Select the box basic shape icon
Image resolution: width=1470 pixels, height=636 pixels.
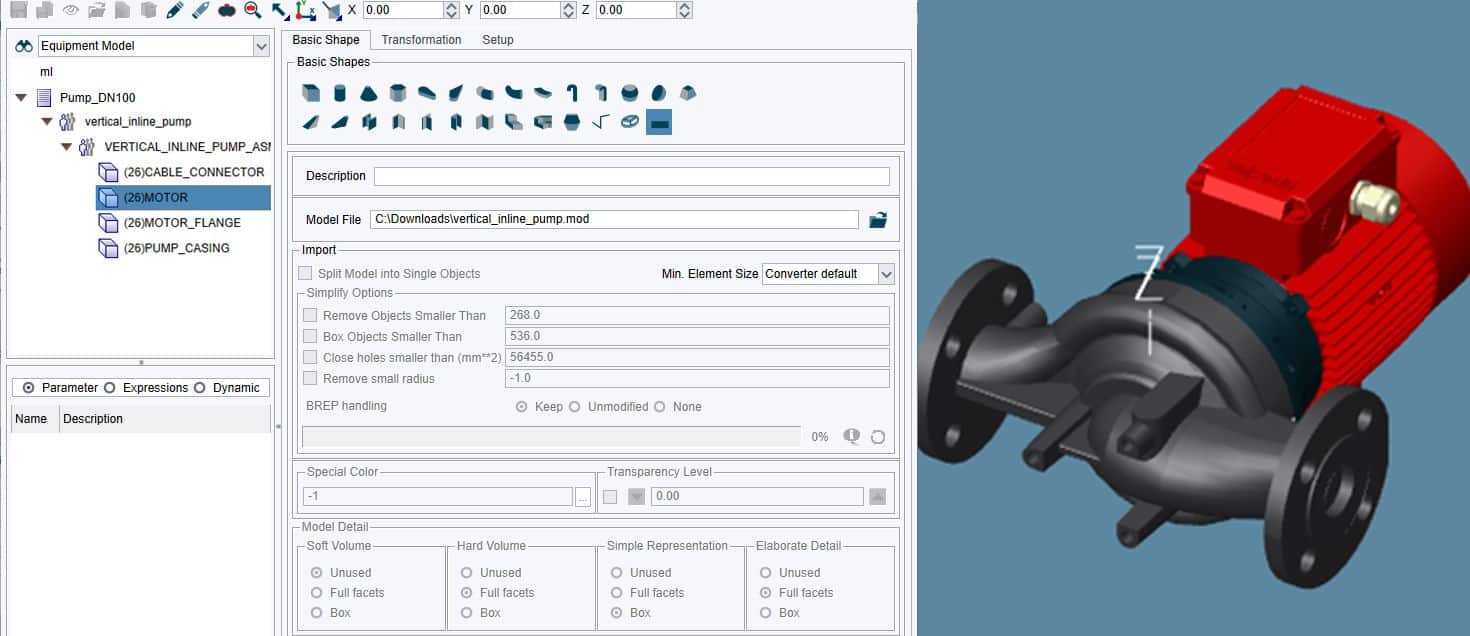coord(311,93)
